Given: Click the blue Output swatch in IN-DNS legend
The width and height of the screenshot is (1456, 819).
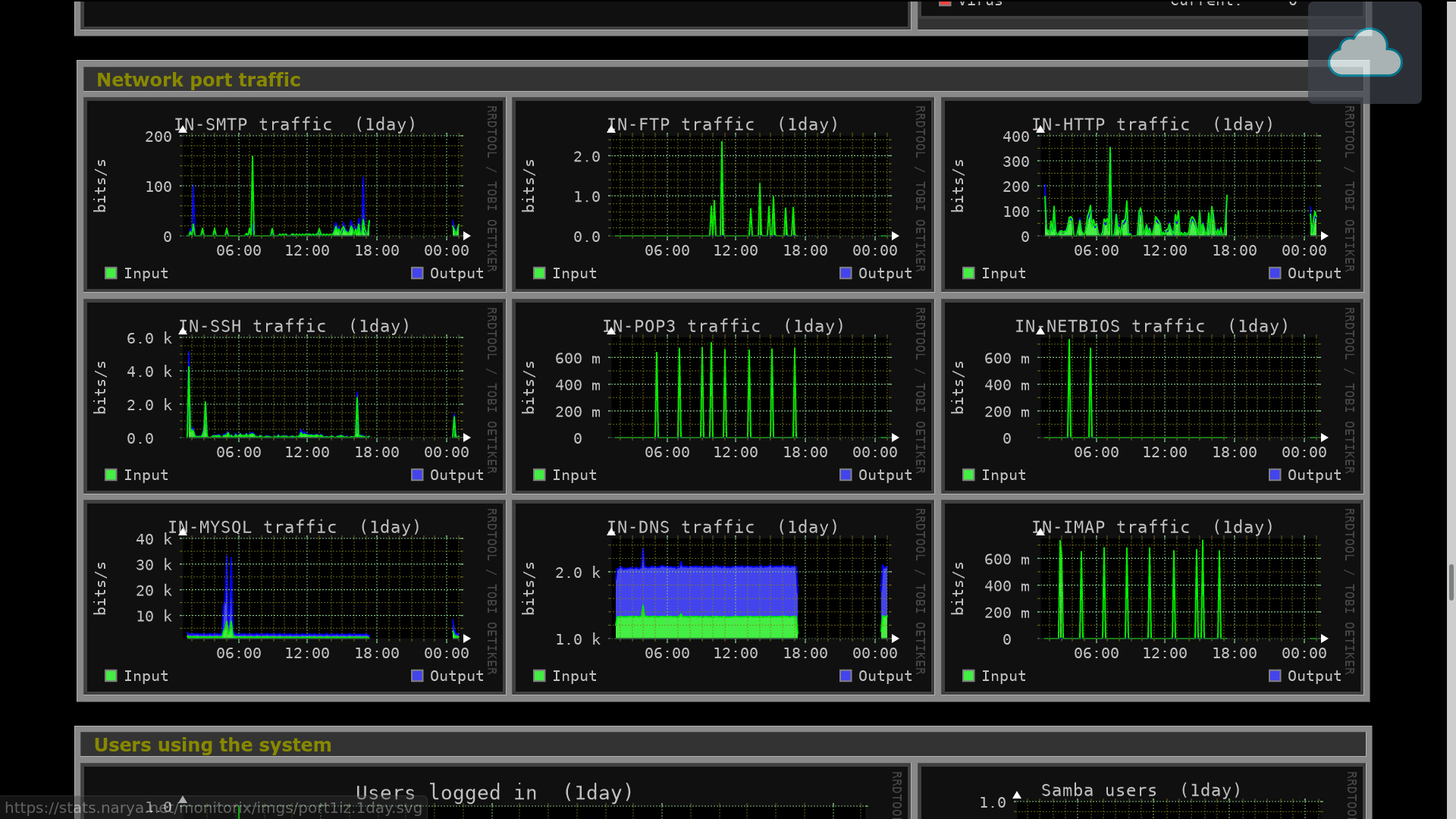Looking at the screenshot, I should pos(846,676).
